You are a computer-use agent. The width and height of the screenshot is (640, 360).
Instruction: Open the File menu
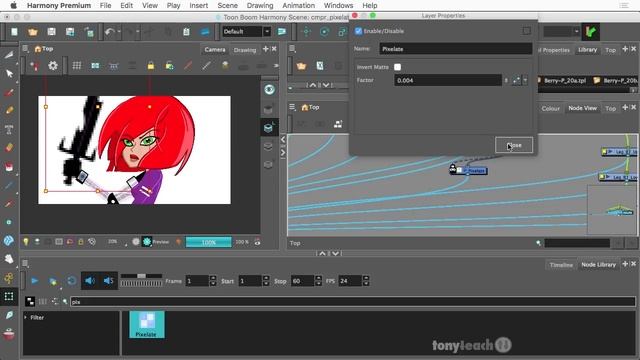pyautogui.click(x=105, y=5)
